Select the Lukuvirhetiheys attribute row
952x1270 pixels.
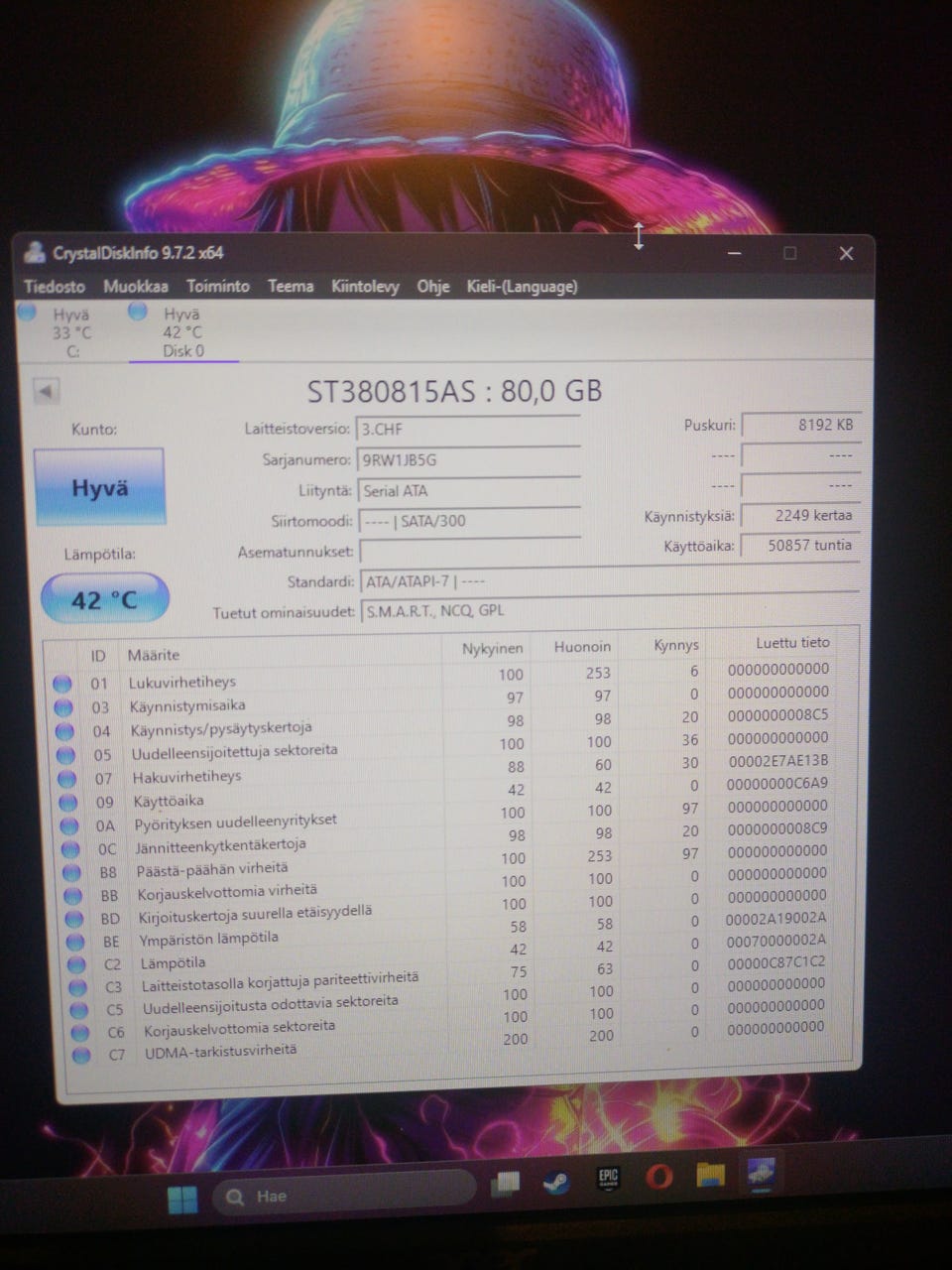(x=442, y=677)
